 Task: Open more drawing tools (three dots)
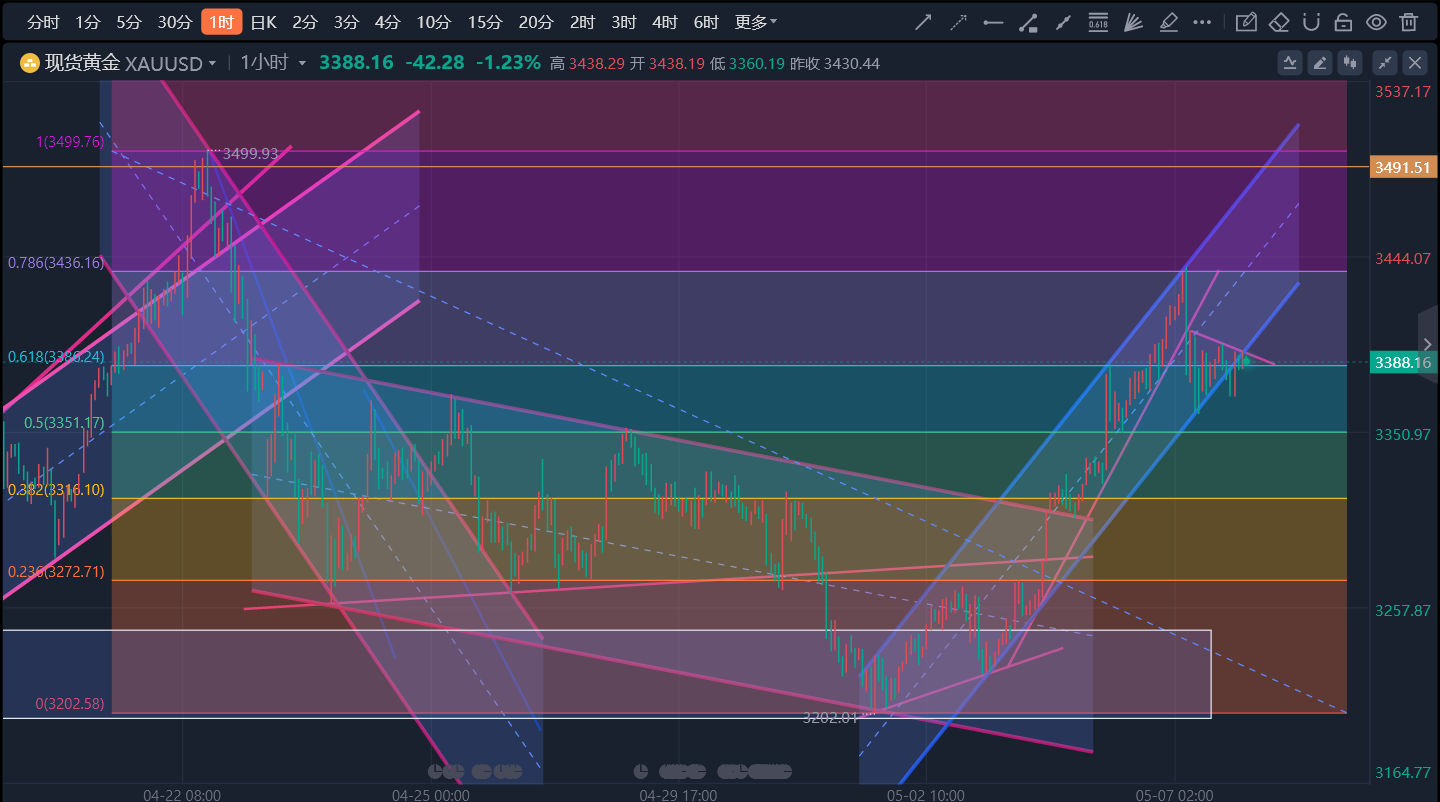[1203, 22]
